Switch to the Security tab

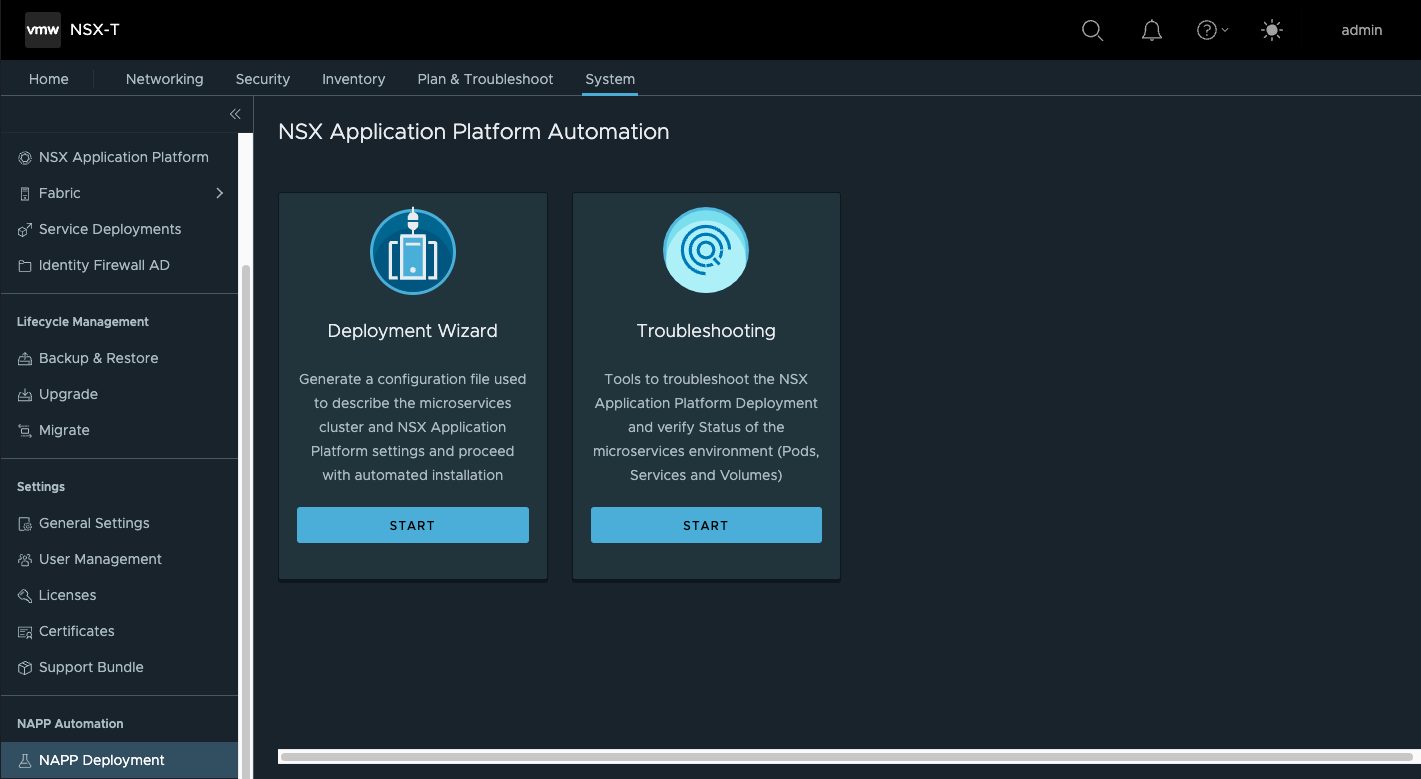pos(263,79)
